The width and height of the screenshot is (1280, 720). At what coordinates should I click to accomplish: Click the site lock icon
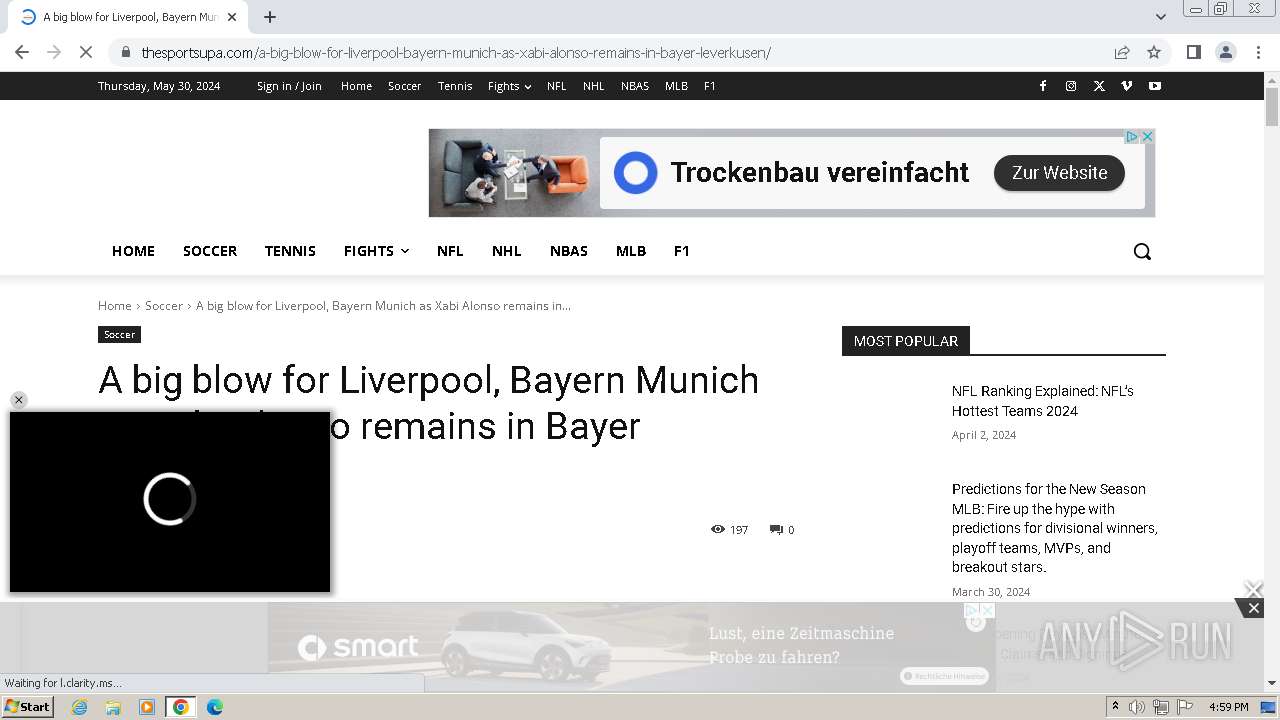coord(125,52)
